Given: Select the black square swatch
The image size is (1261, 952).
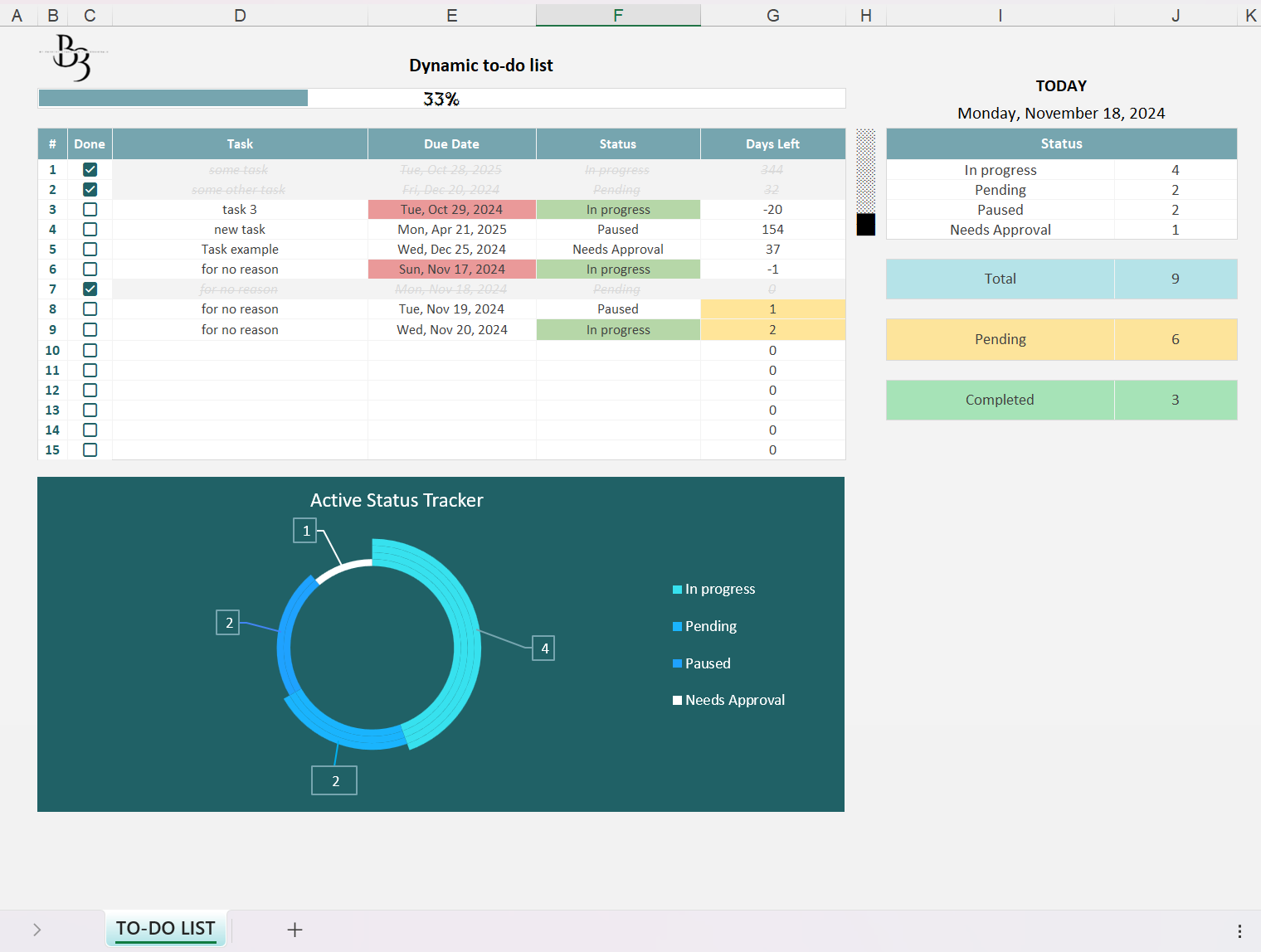Looking at the screenshot, I should pyautogui.click(x=865, y=224).
